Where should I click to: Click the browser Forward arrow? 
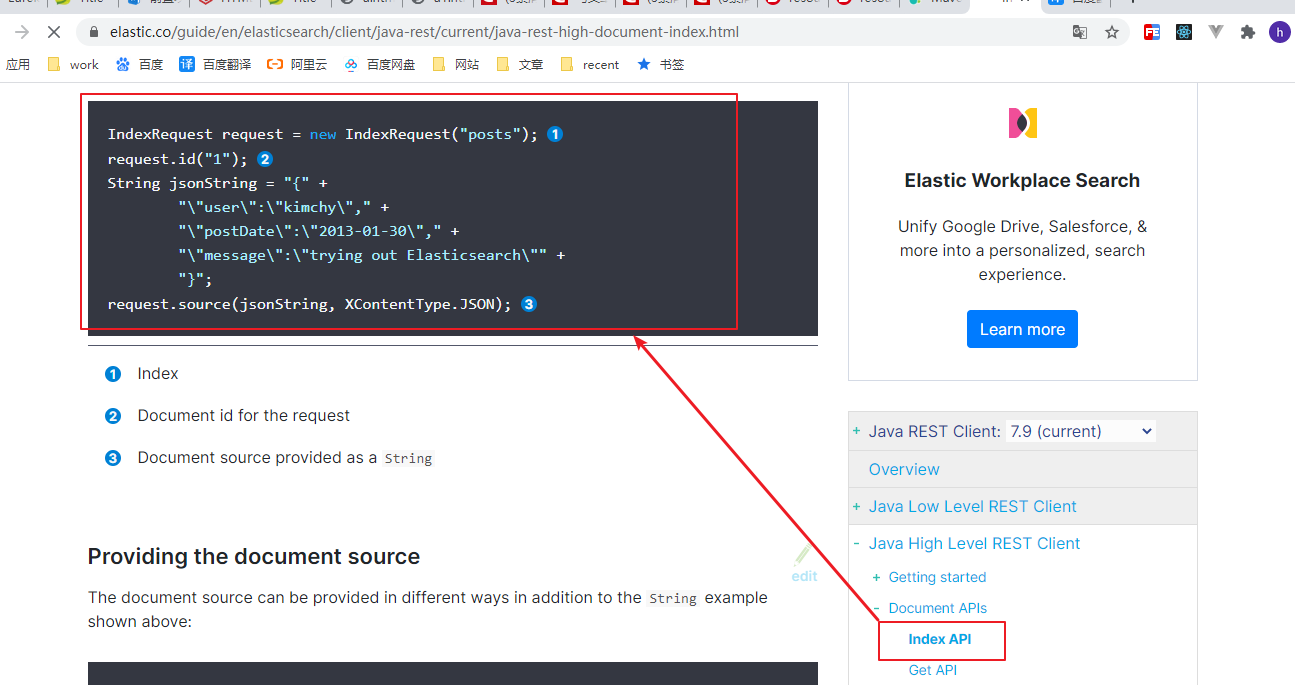point(22,32)
